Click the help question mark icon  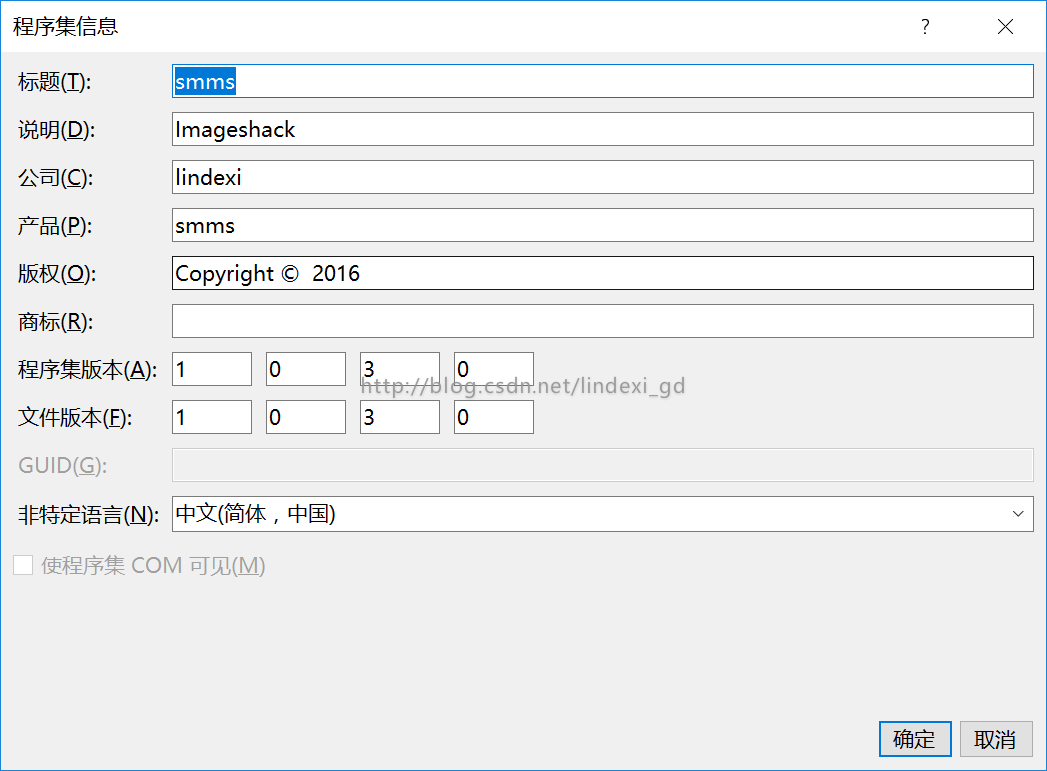click(925, 27)
